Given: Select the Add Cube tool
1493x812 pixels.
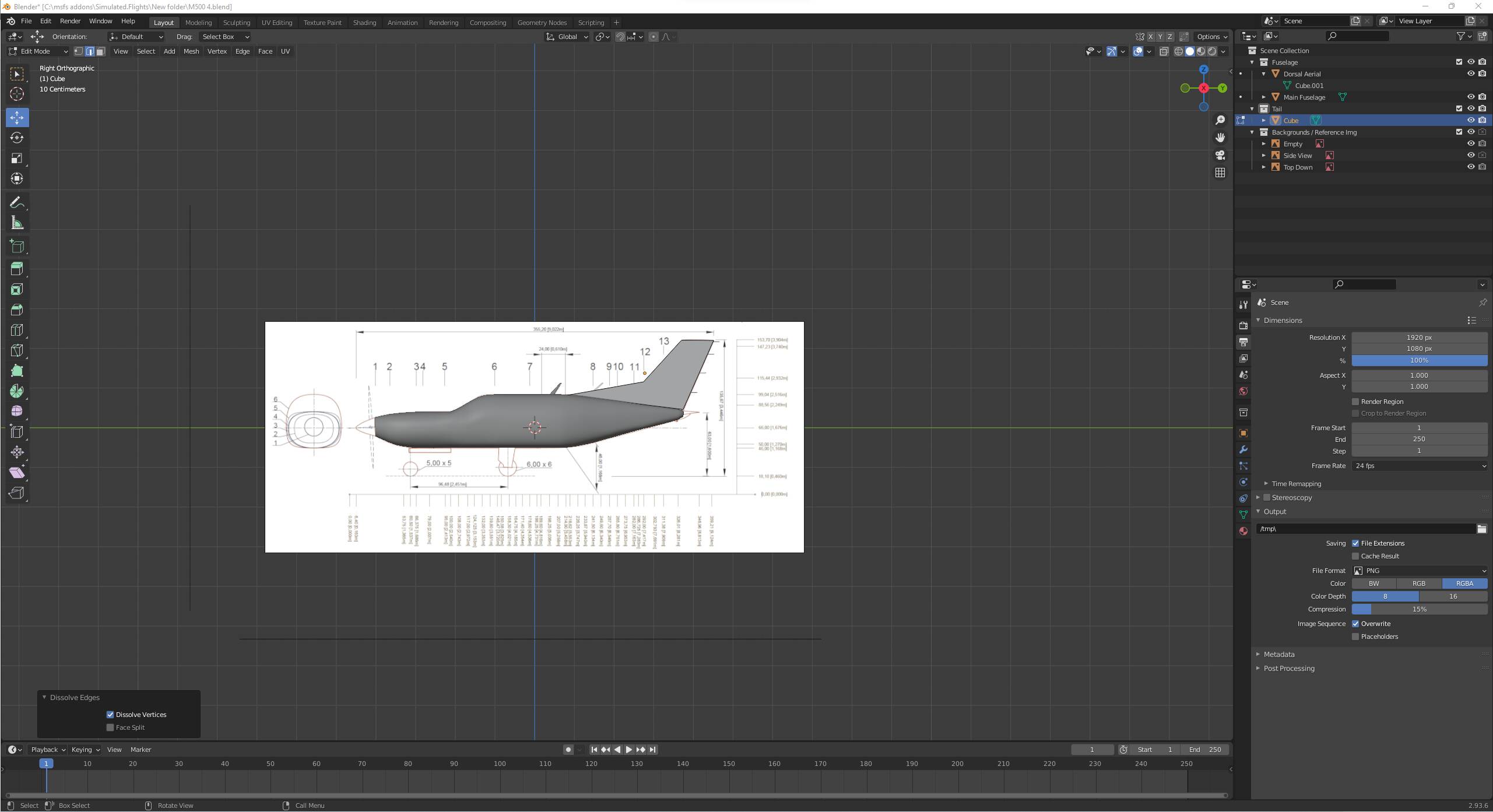Looking at the screenshot, I should (x=17, y=246).
